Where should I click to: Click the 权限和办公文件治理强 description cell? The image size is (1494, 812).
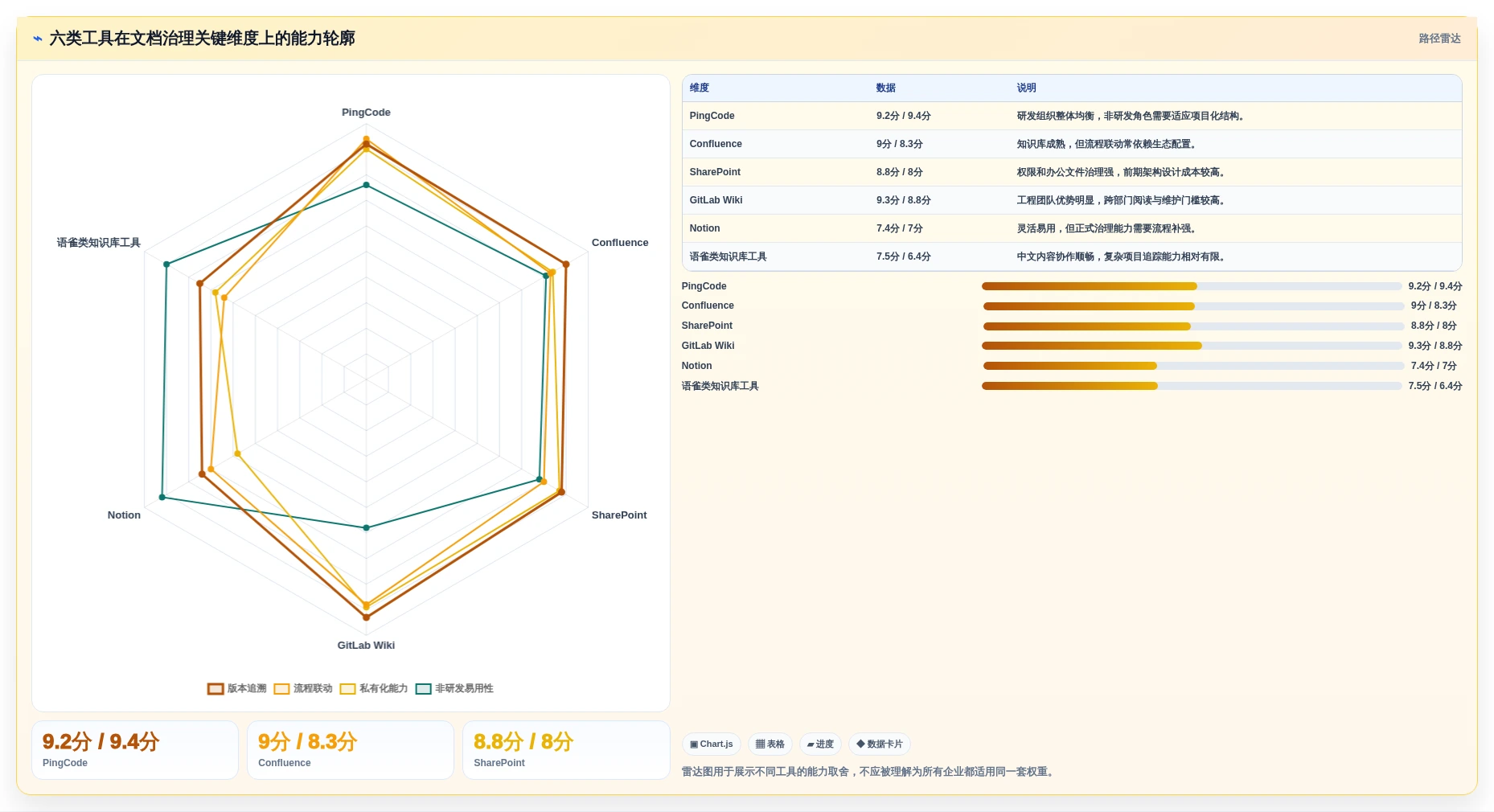1123,172
